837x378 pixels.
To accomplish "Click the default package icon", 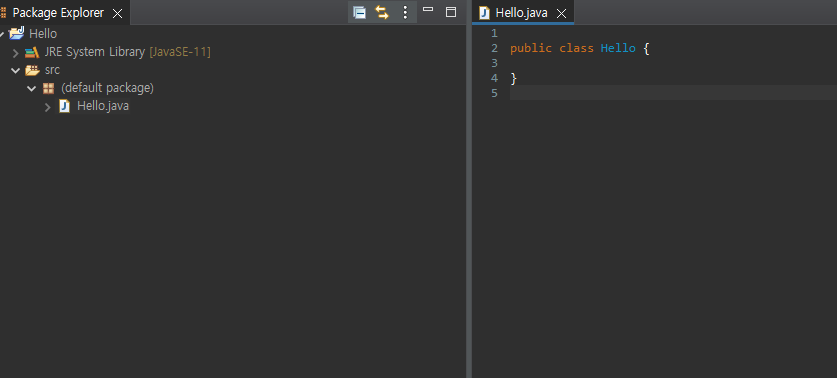I will tap(49, 88).
